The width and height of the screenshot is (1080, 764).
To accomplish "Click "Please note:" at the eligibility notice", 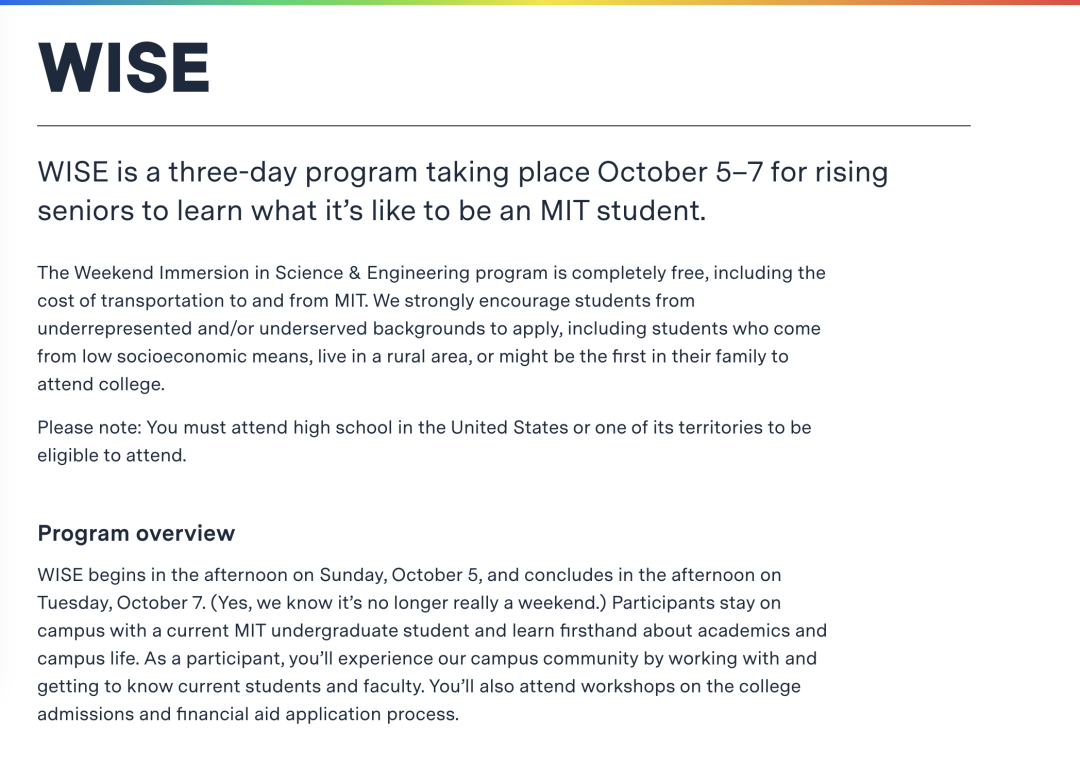I will (89, 428).
